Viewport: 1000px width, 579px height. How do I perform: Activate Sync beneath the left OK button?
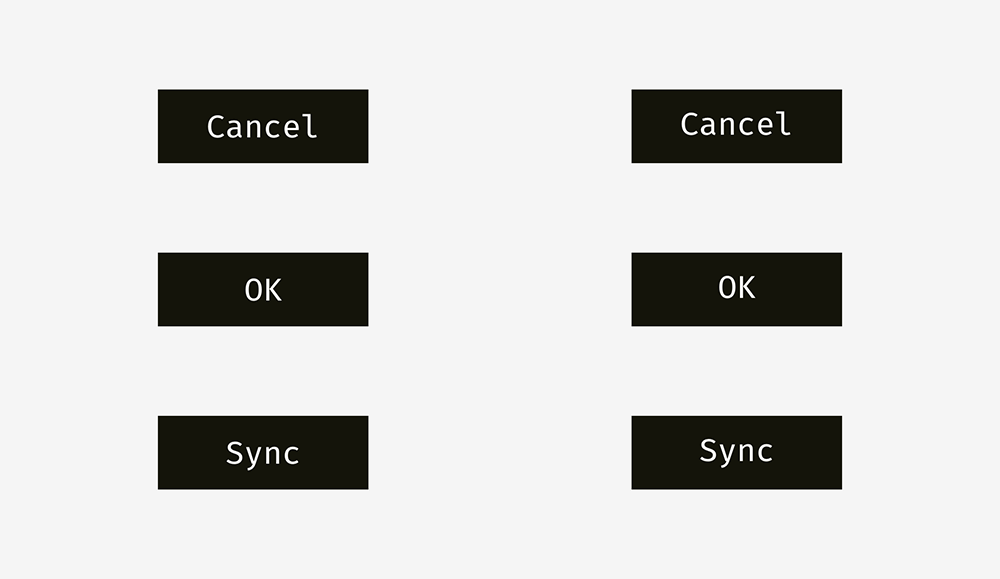[x=263, y=453]
